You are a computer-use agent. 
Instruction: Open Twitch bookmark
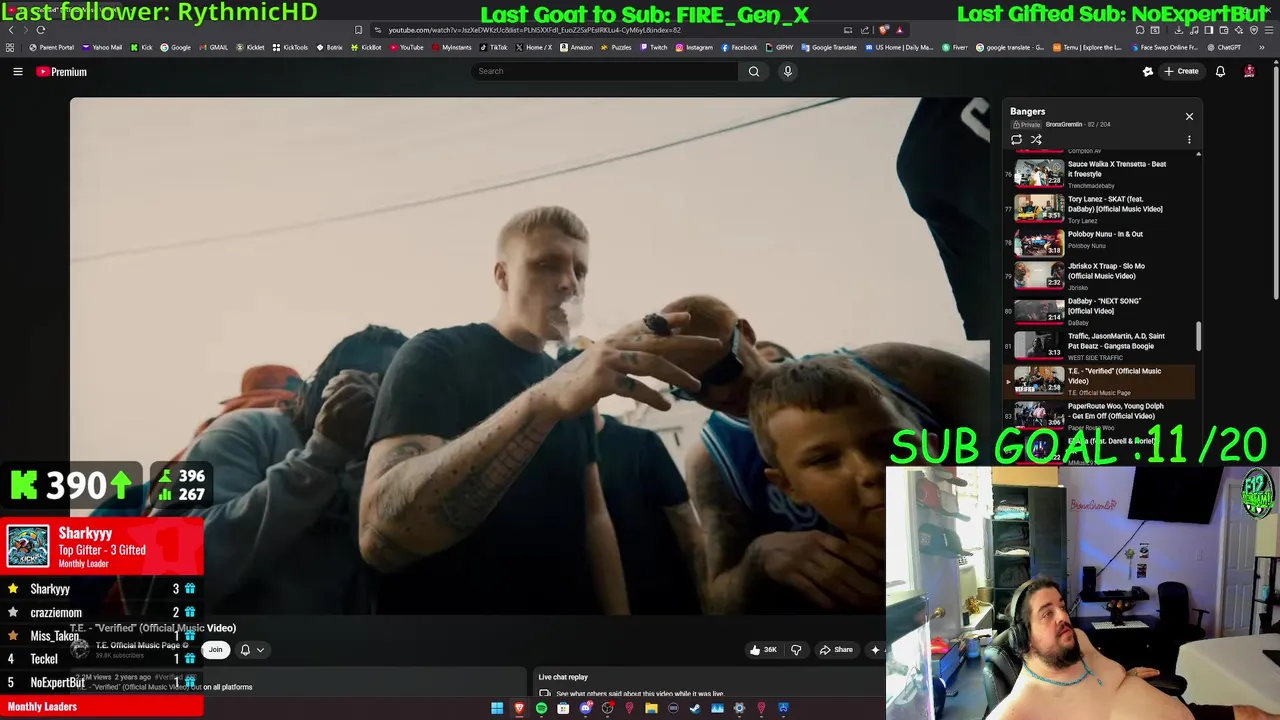(653, 47)
